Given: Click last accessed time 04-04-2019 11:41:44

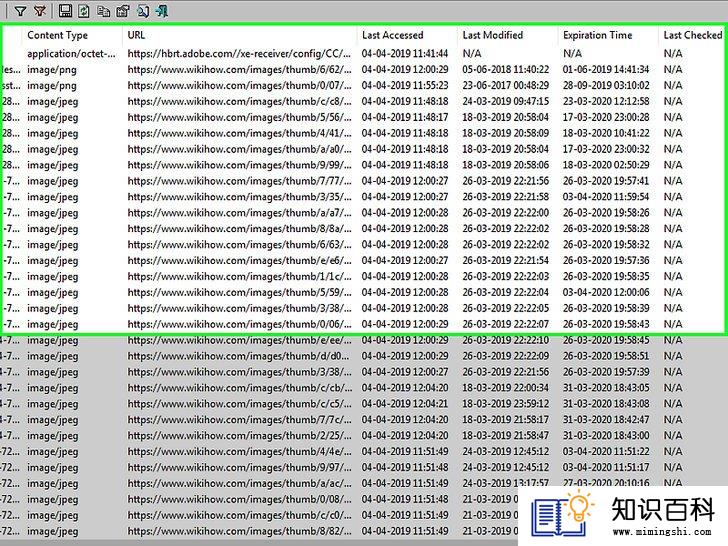Looking at the screenshot, I should pos(405,54).
